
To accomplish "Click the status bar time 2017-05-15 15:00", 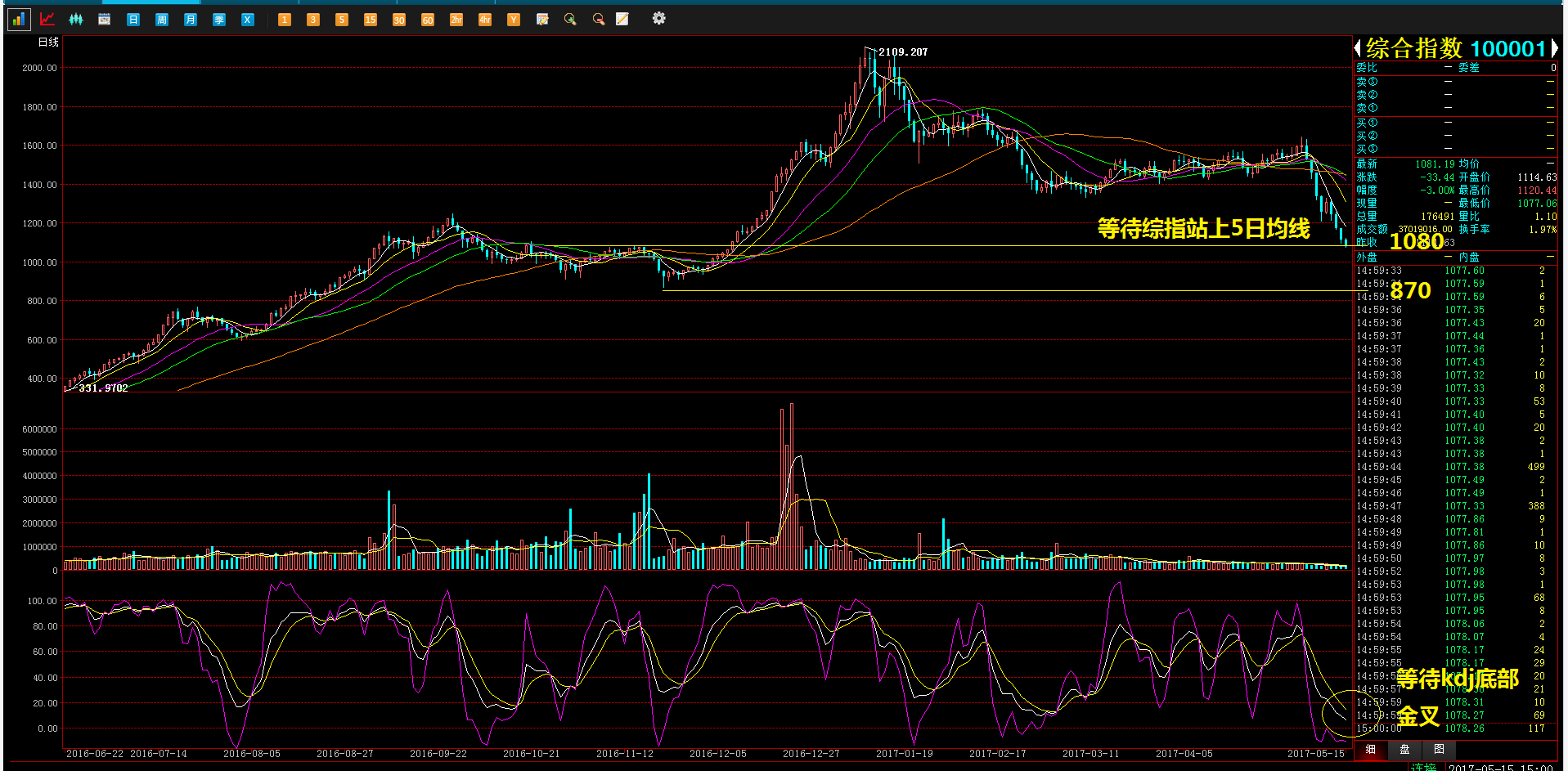I will pyautogui.click(x=1500, y=768).
